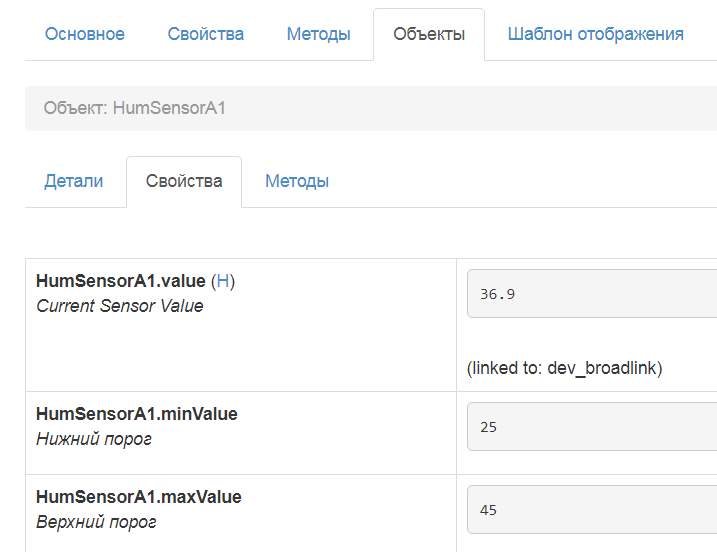Click the (H) history link beside HumSensorA1.value
Image resolution: width=717 pixels, height=552 pixels.
pos(223,281)
